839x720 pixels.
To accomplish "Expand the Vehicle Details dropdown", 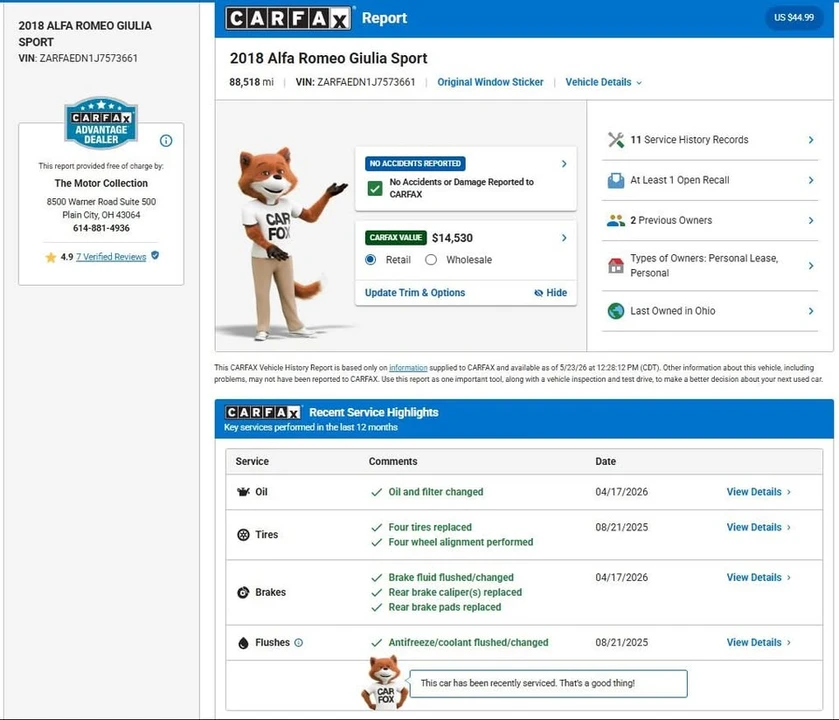I will pos(604,82).
